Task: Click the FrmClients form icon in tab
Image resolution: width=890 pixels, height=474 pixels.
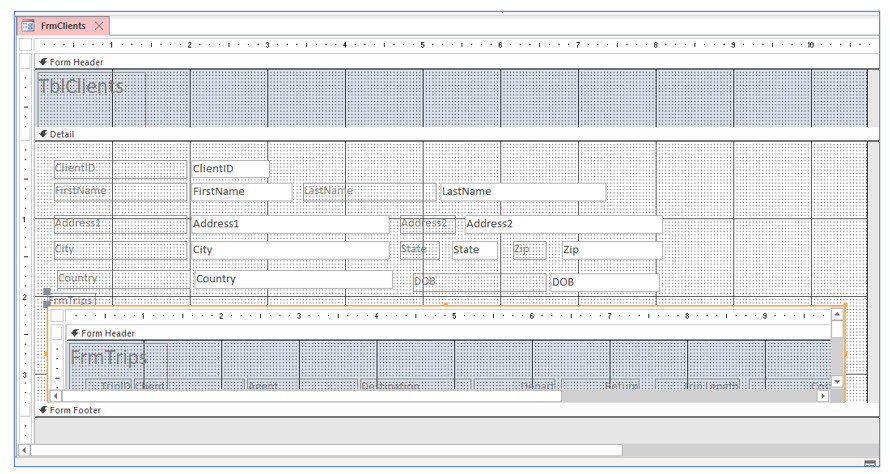Action: point(28,26)
